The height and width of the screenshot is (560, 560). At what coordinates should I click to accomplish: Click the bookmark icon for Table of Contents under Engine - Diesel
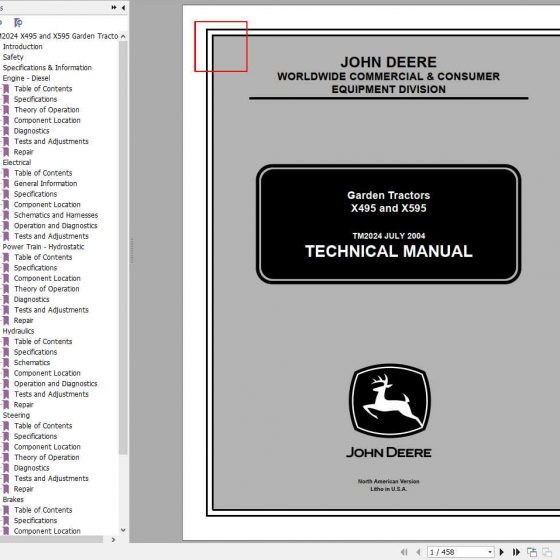pyautogui.click(x=6, y=89)
